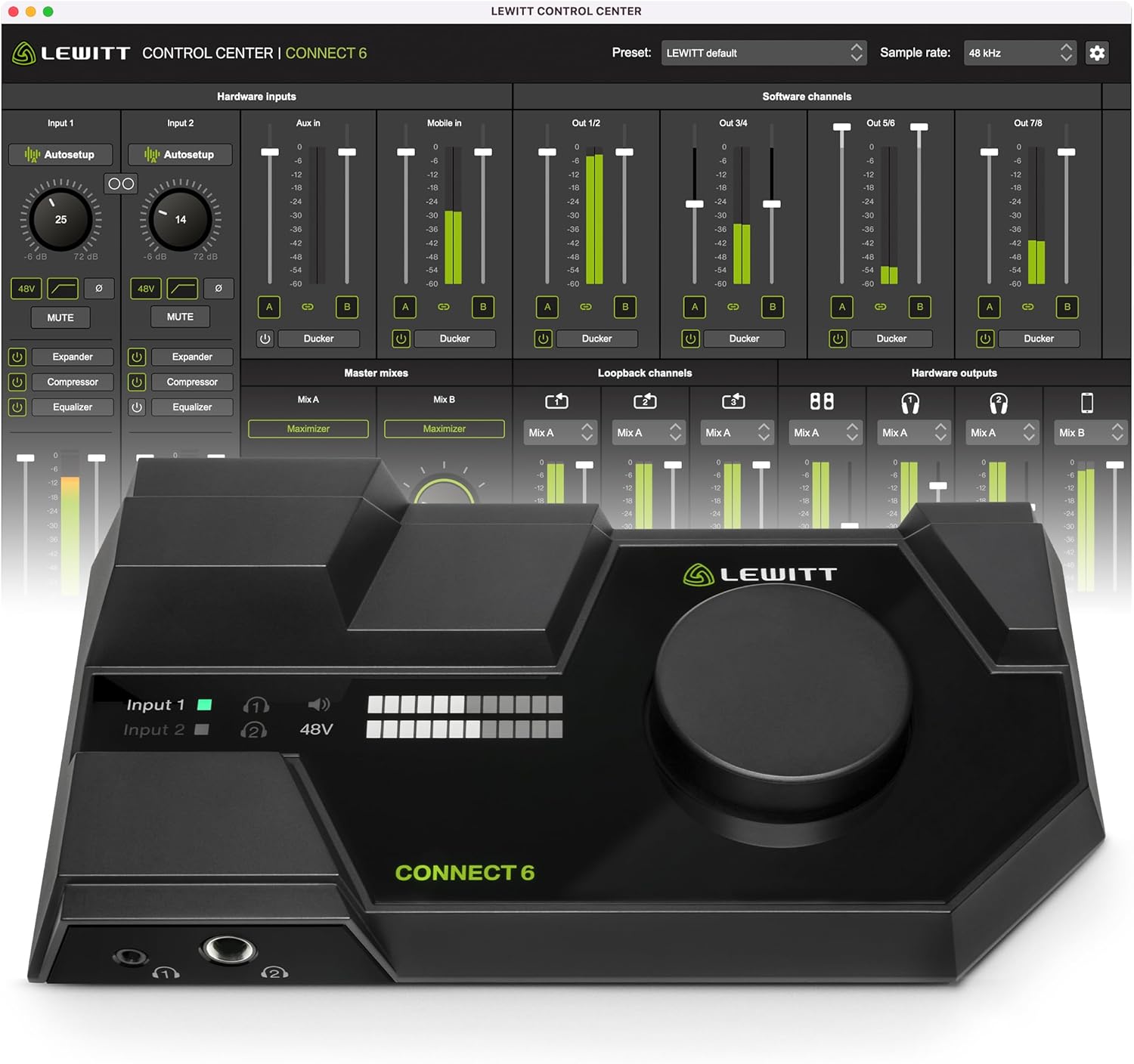The height and width of the screenshot is (1064, 1134).
Task: Click the mobile device output icon
Action: point(1089,401)
